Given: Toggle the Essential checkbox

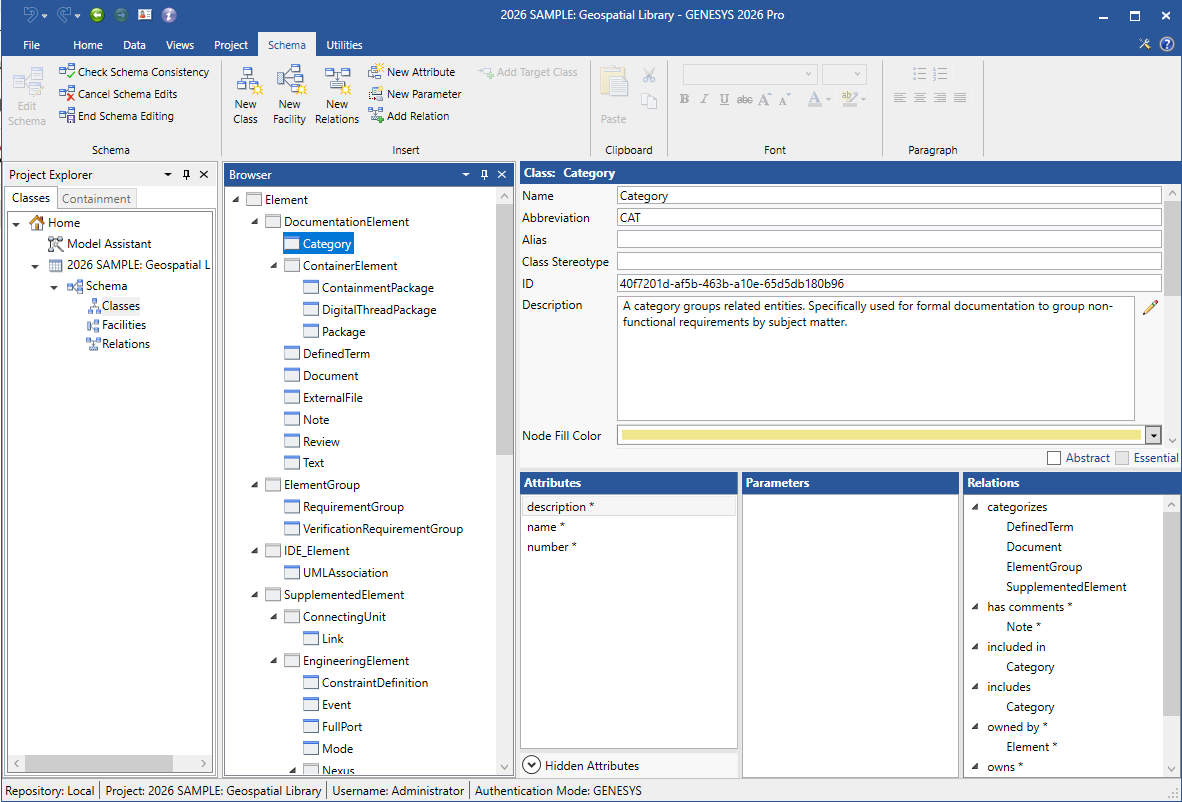Looking at the screenshot, I should click(1122, 458).
